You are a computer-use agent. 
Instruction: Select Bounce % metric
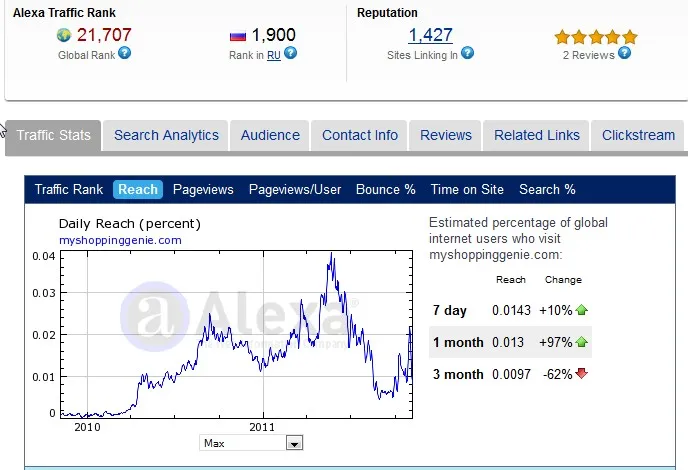(385, 189)
